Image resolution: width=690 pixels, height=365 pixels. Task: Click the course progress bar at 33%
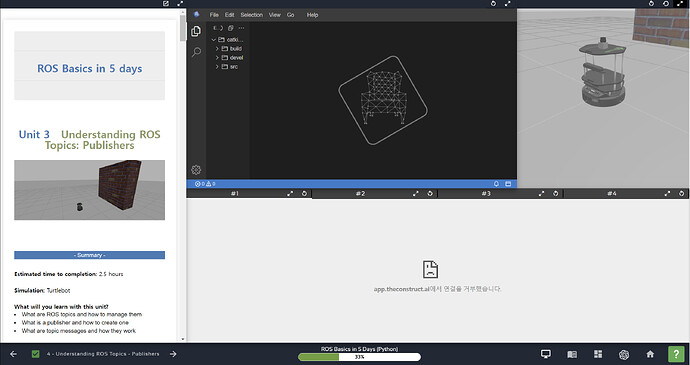[x=359, y=357]
